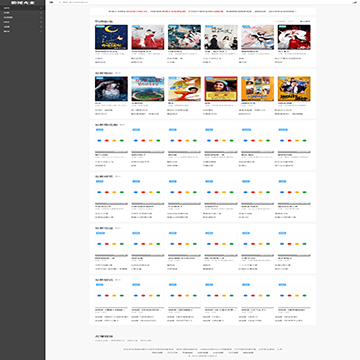Click the icon at top-right corner of header
This screenshot has height=360, width=360.
354,2
